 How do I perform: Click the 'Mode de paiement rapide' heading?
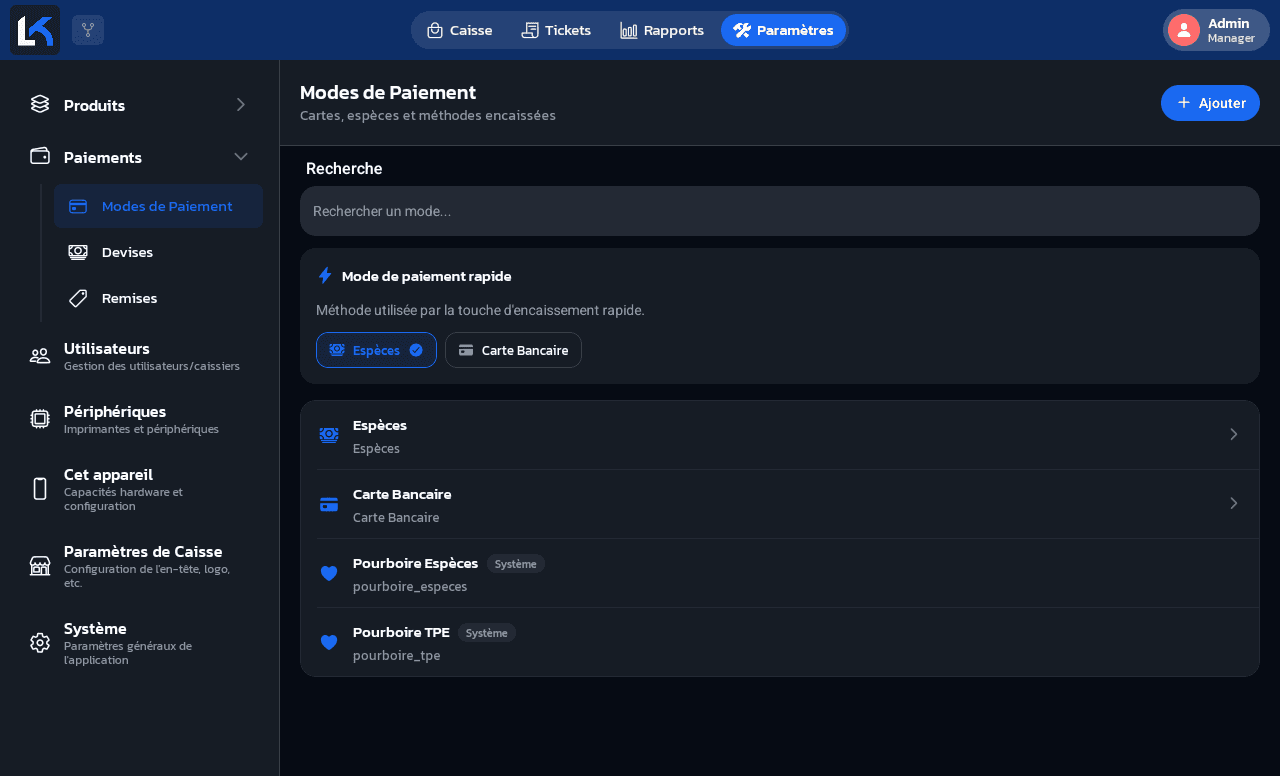click(x=427, y=276)
